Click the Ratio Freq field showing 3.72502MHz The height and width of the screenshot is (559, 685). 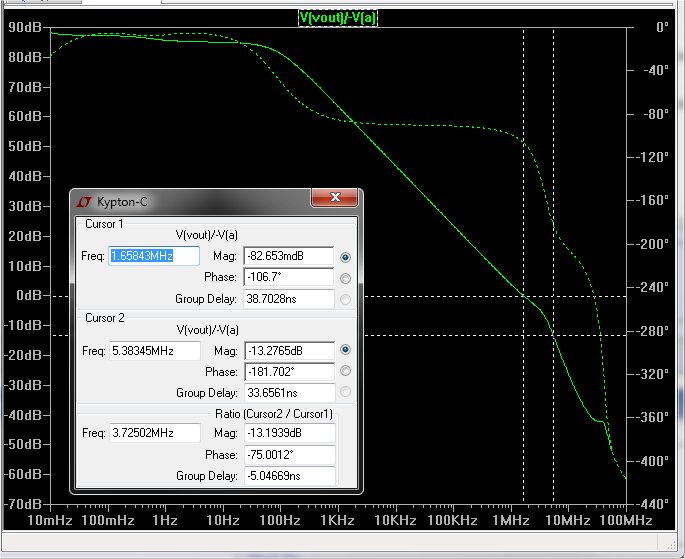(155, 433)
